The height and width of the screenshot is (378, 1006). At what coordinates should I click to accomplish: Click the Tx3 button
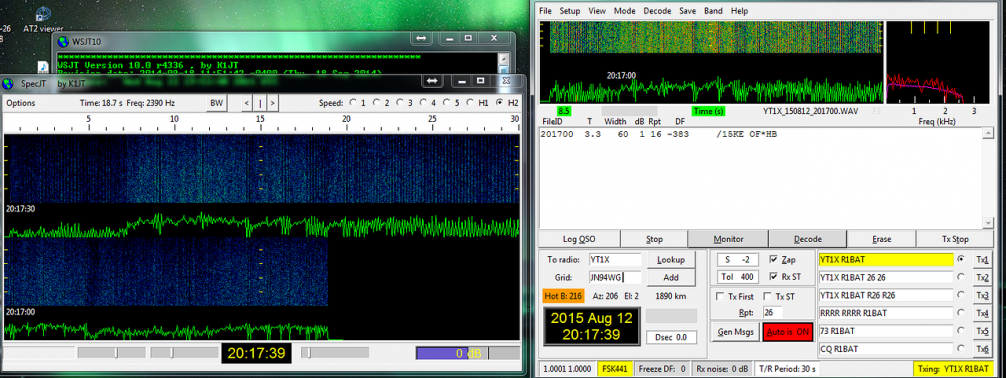[x=982, y=295]
